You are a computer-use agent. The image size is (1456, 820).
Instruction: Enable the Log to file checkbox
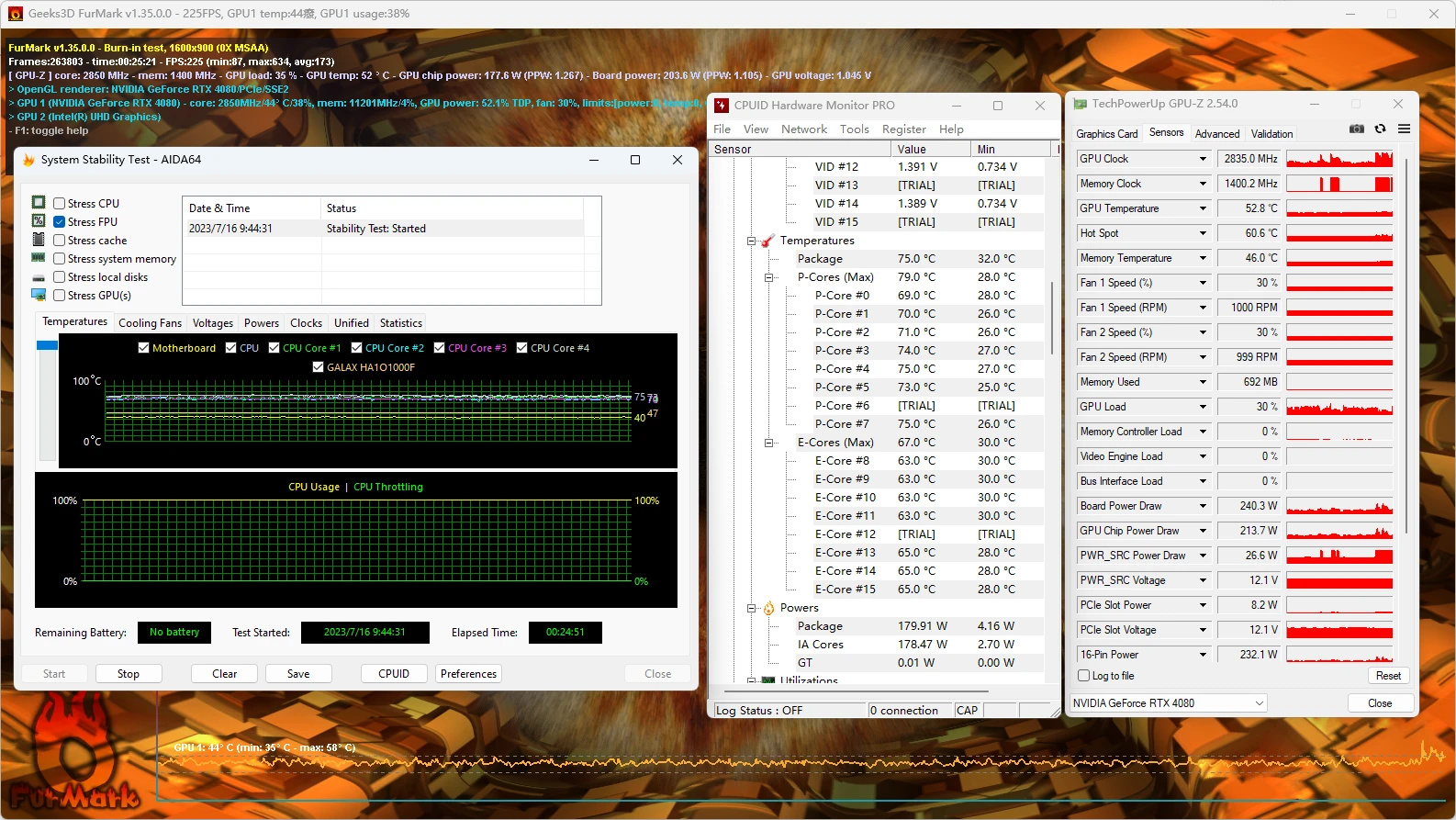1083,676
